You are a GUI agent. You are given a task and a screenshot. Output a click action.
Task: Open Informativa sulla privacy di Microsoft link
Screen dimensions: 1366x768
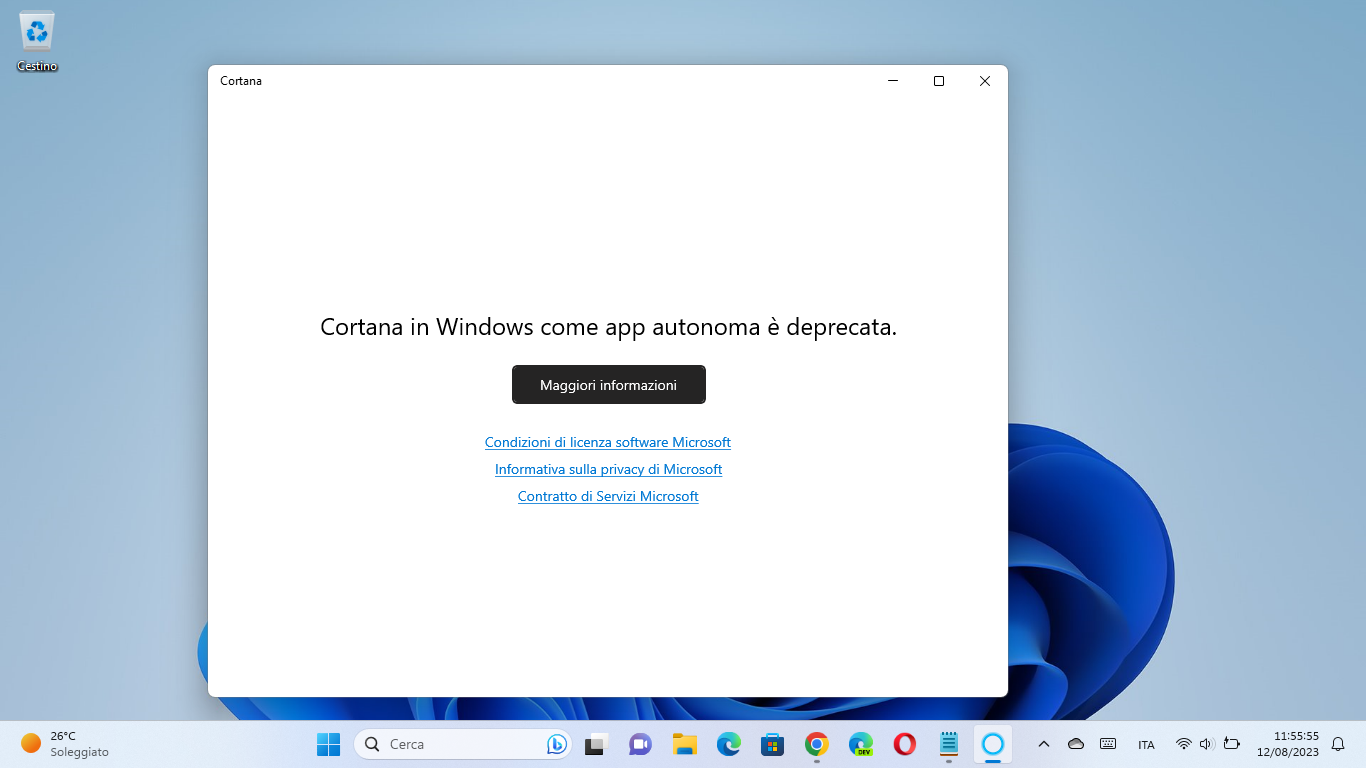click(x=608, y=469)
